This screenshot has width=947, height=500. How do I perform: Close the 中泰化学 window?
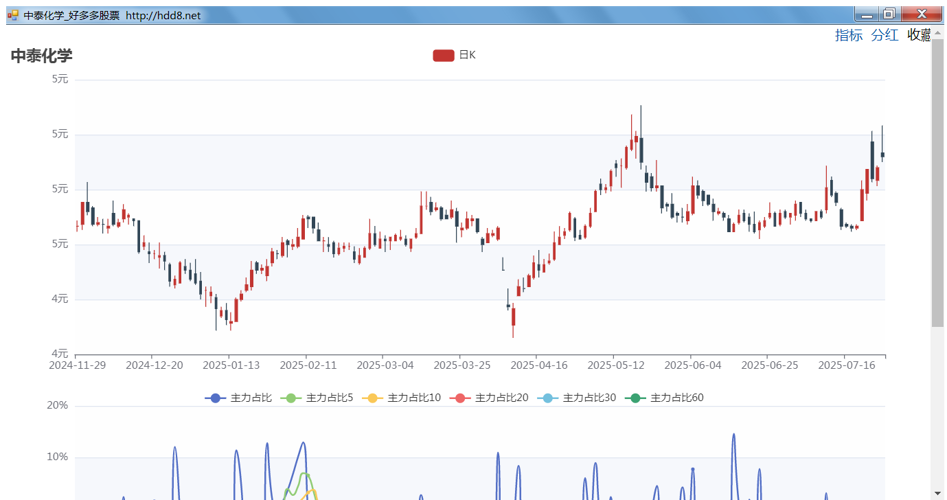coord(922,14)
